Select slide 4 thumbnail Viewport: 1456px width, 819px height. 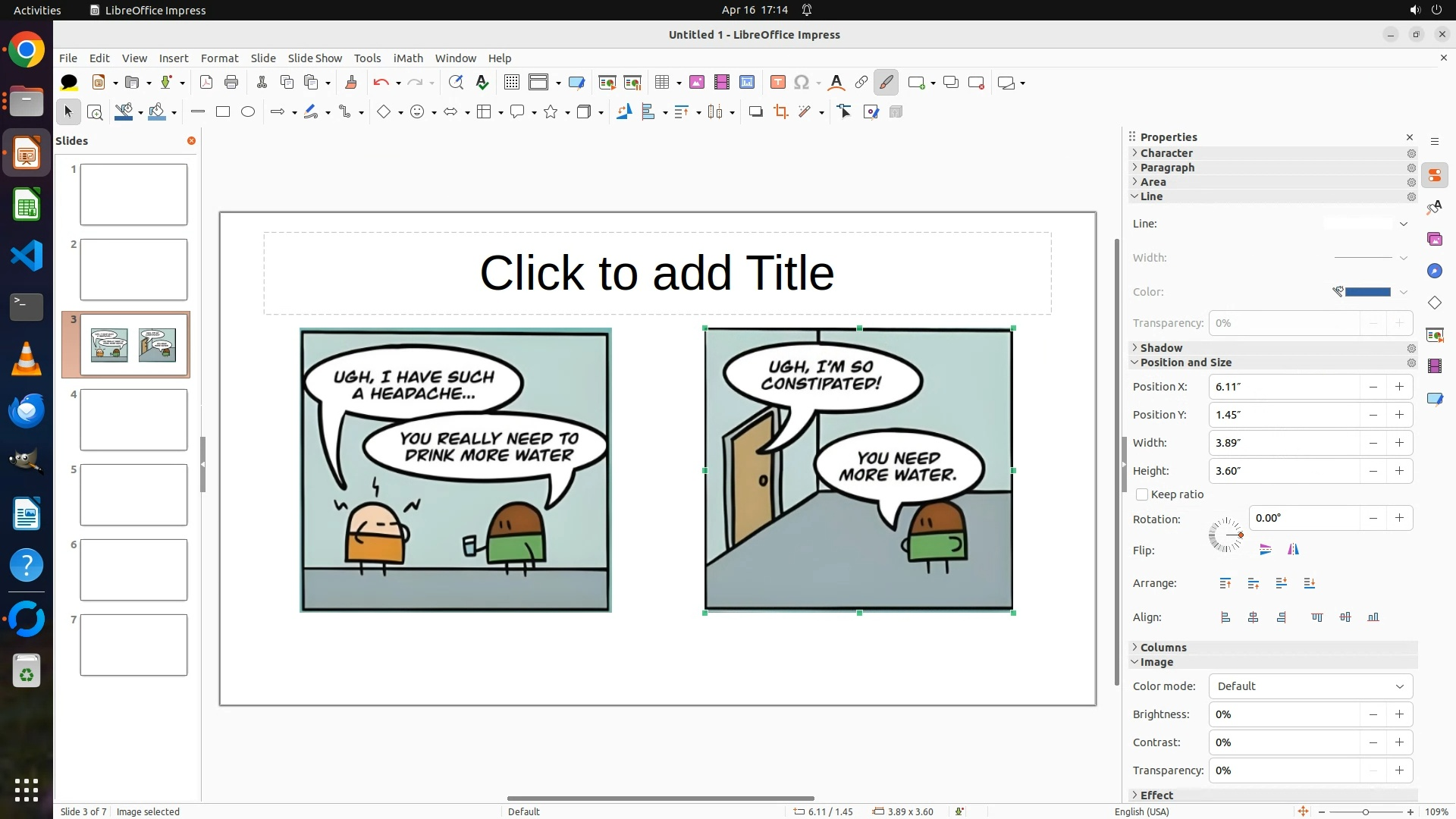point(133,419)
